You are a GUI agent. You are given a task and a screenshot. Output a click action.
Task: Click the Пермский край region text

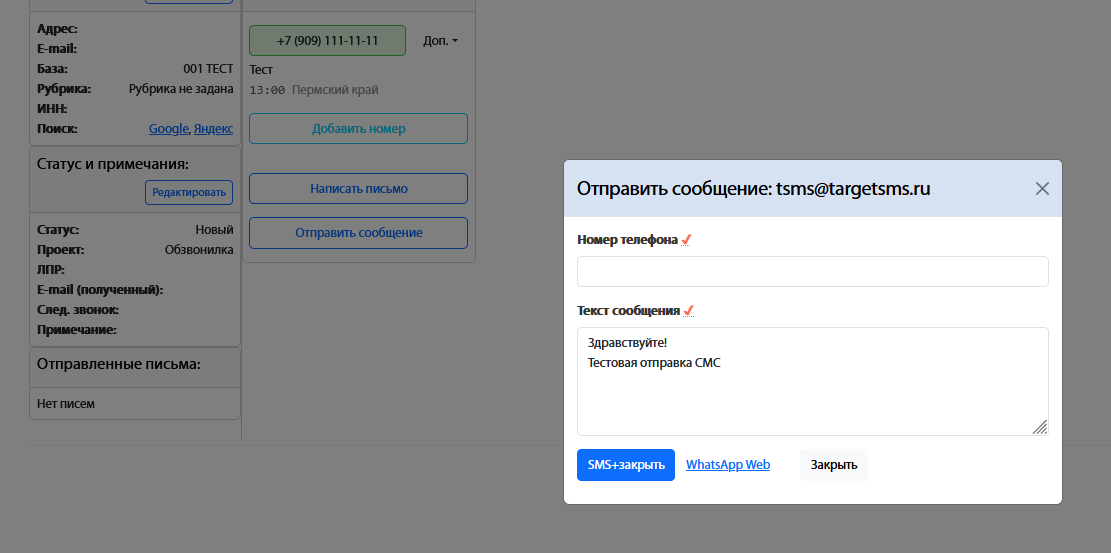point(335,90)
